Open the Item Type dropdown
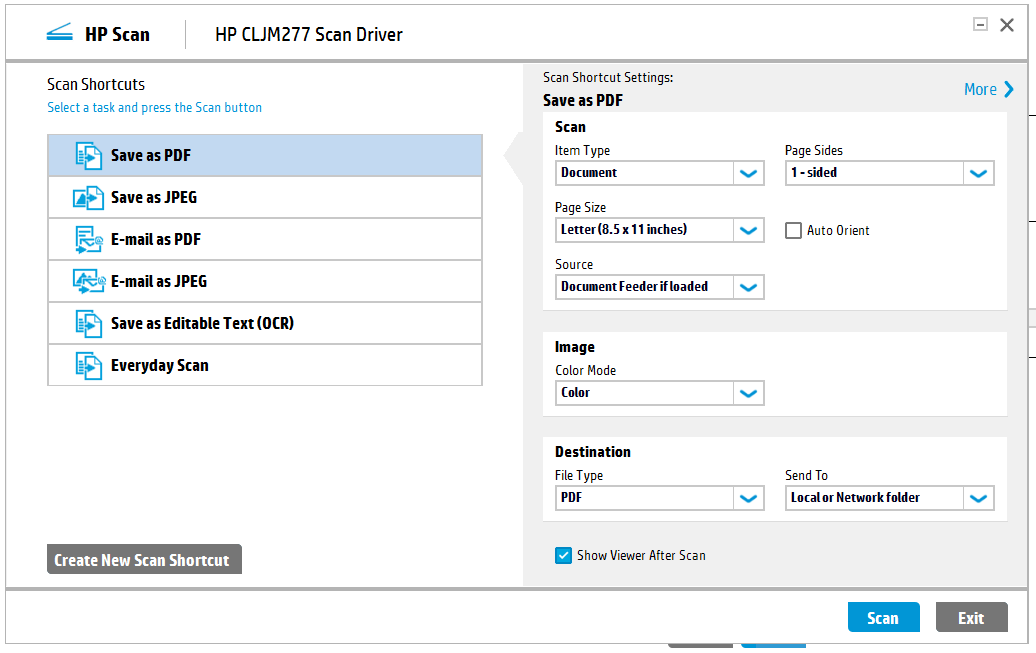This screenshot has height=653, width=1036. coord(748,173)
